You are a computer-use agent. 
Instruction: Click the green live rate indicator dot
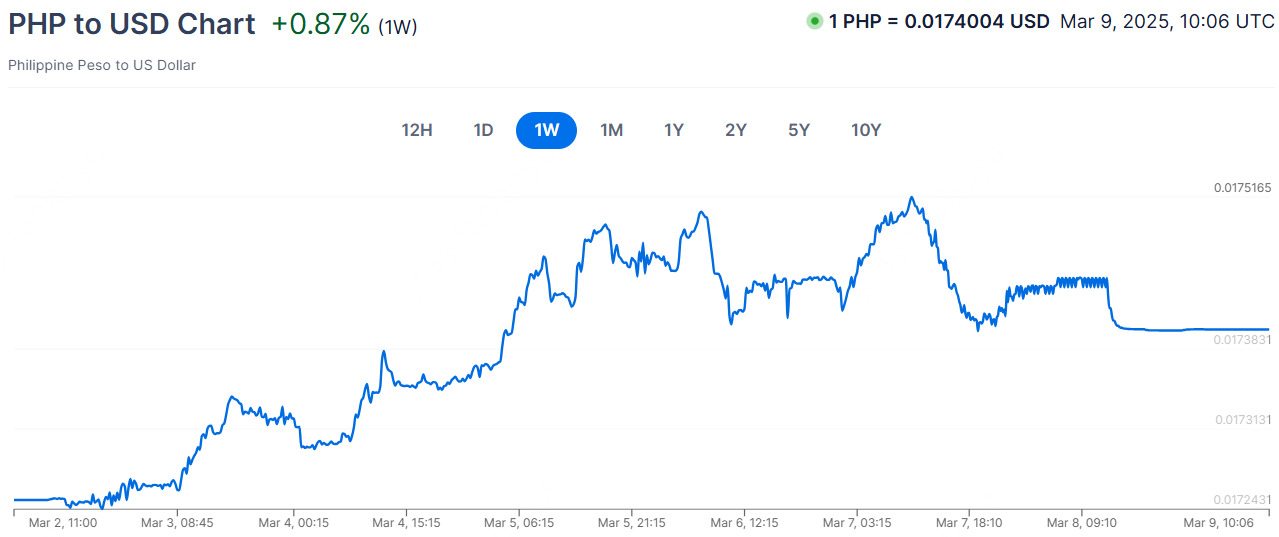pos(815,21)
